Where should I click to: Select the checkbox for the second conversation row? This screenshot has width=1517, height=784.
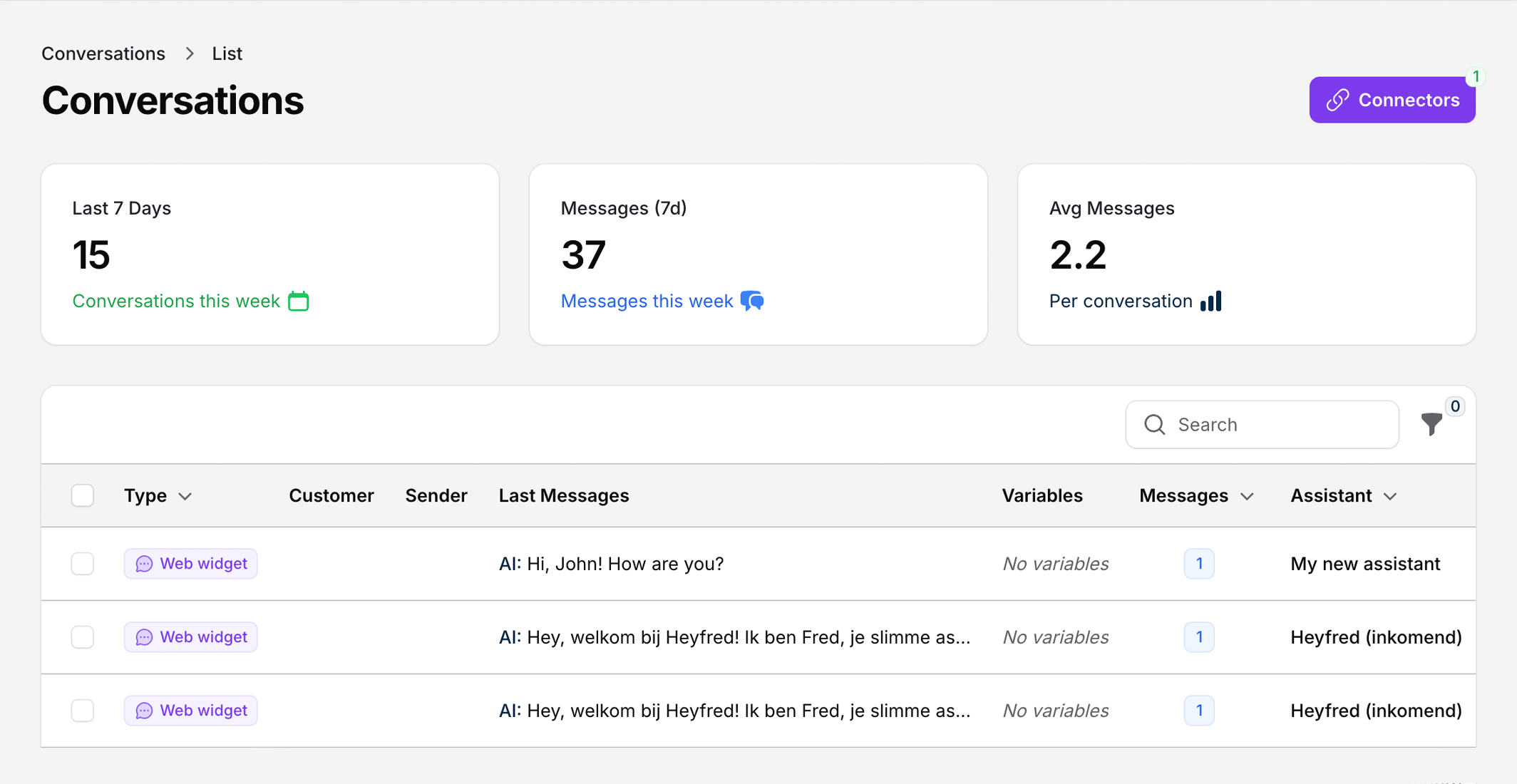click(x=82, y=637)
